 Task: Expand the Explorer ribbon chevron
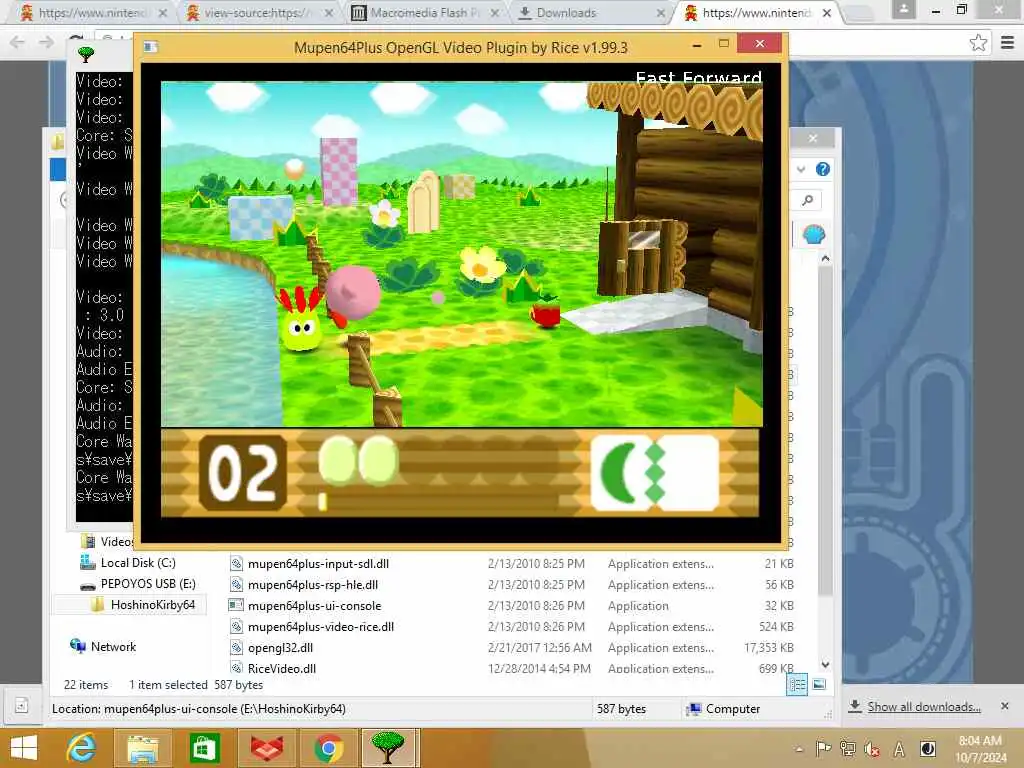point(801,169)
